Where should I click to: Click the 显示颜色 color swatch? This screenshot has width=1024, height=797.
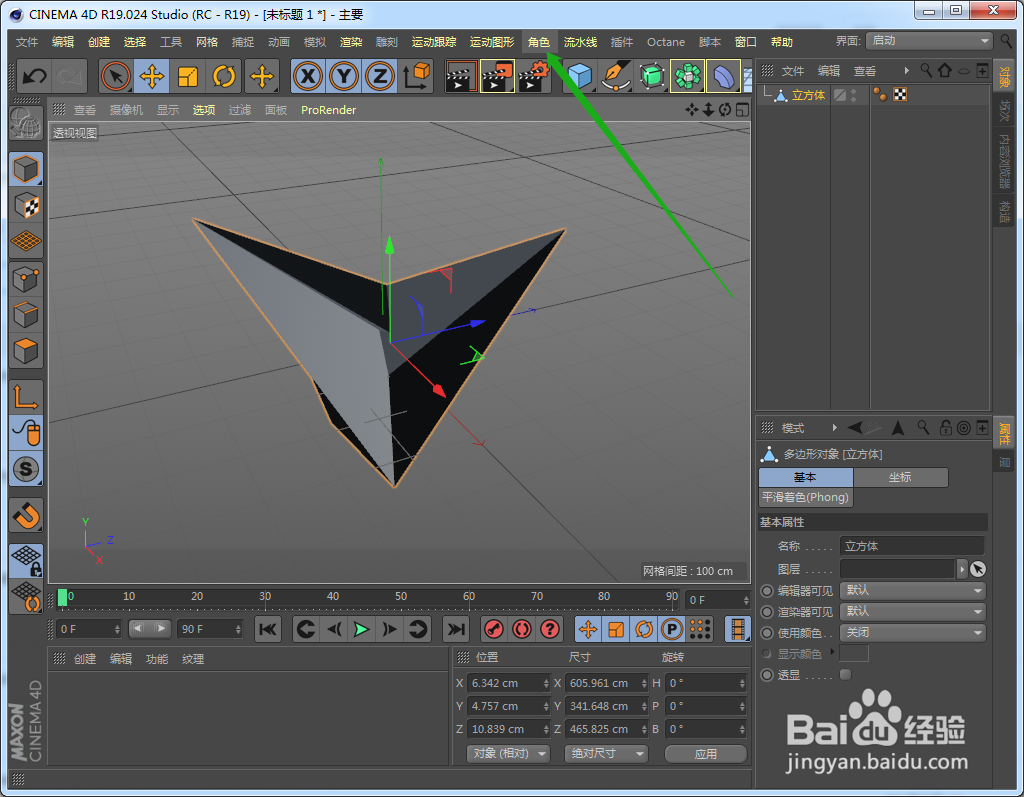[x=854, y=653]
